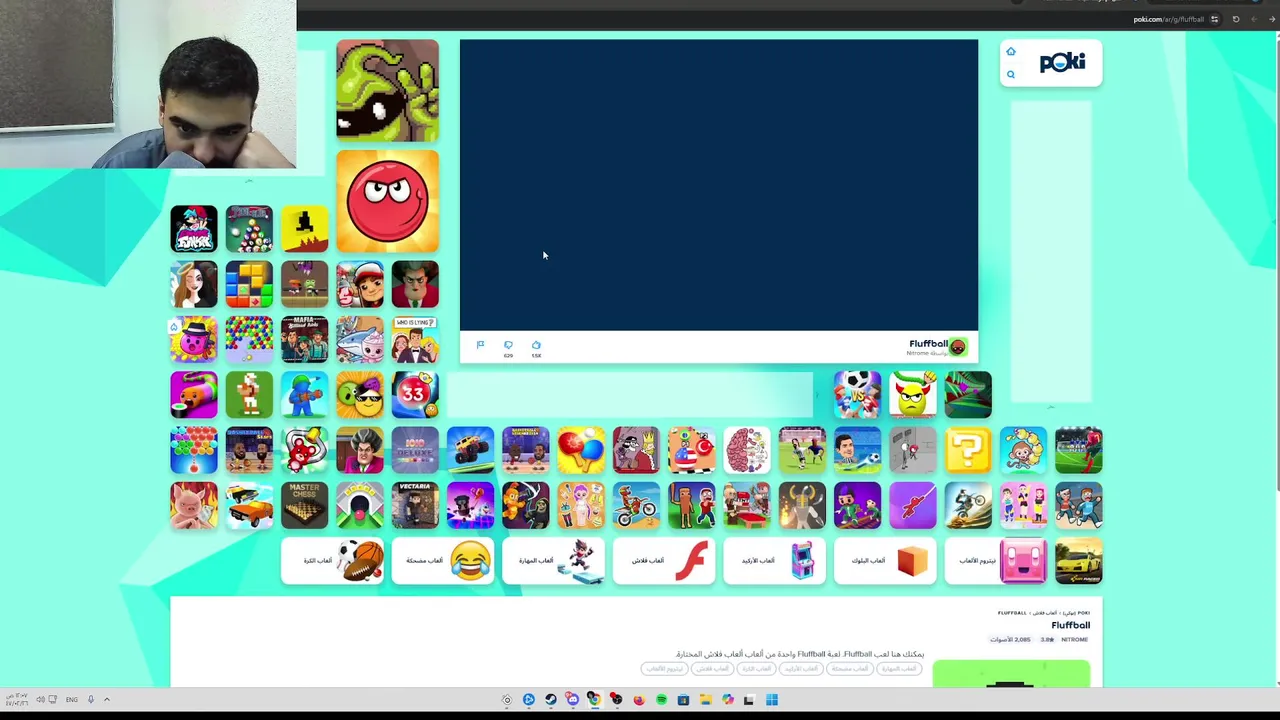Viewport: 1280px width, 720px height.
Task: Click the microphone icon in system tray
Action: click(90, 700)
